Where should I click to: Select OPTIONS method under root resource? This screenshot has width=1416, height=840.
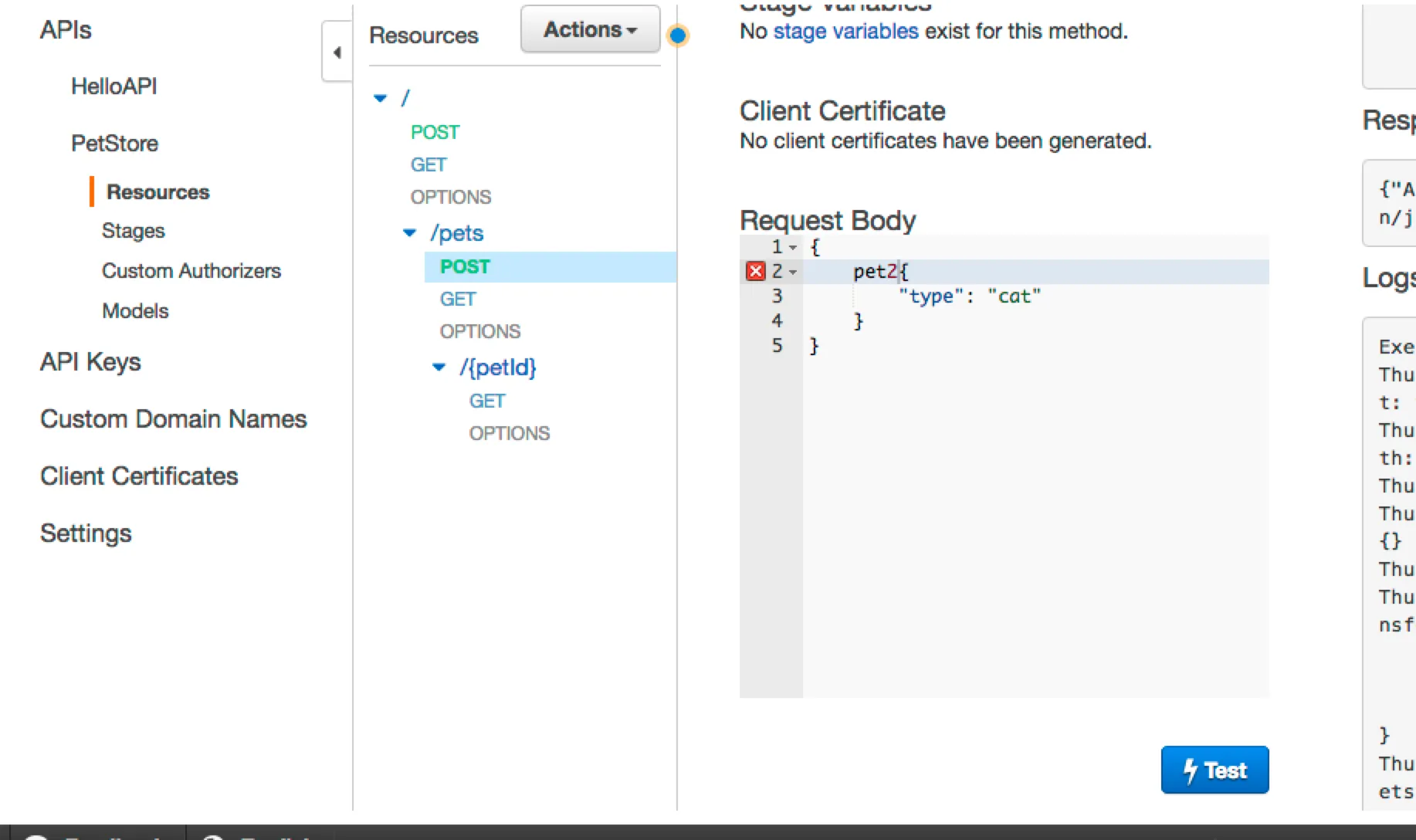pyautogui.click(x=451, y=198)
